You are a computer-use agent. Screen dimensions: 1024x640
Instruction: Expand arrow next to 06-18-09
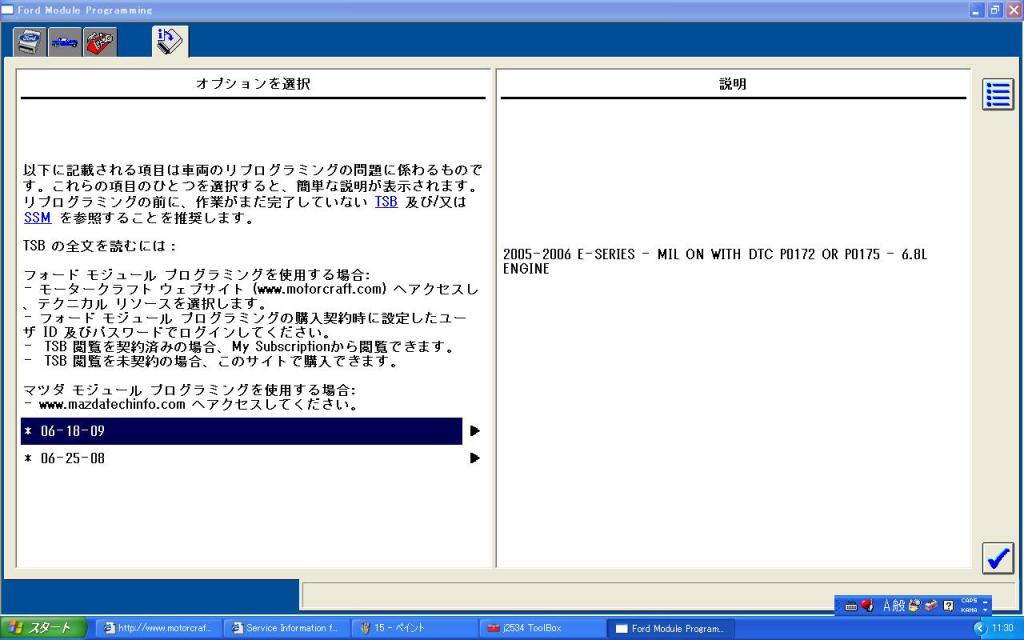475,431
